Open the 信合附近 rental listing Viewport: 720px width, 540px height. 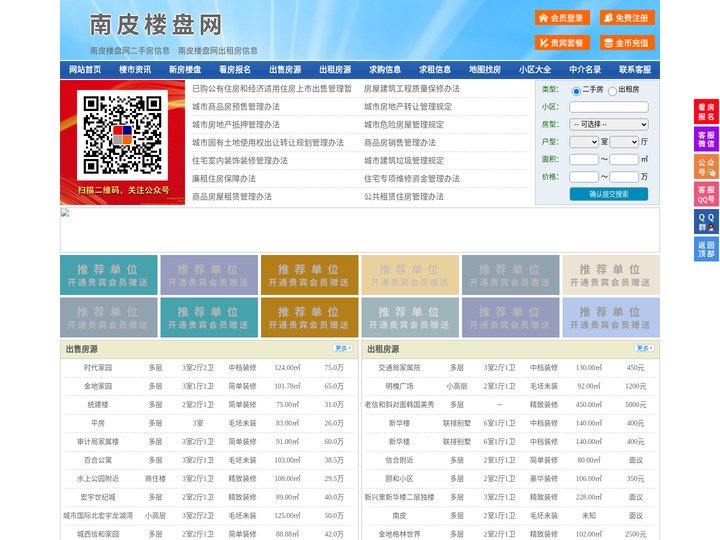399,460
